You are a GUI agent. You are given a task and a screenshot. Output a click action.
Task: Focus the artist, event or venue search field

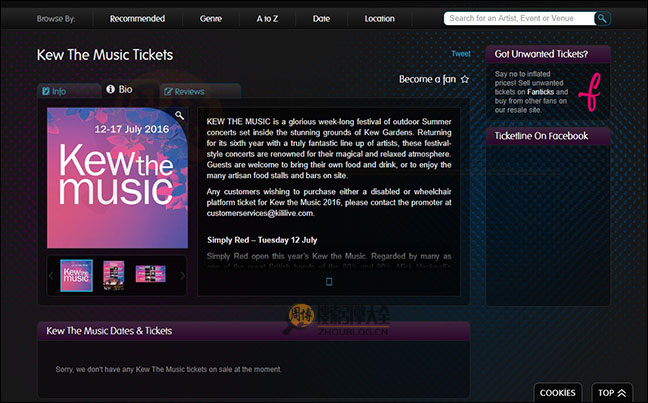pyautogui.click(x=518, y=18)
